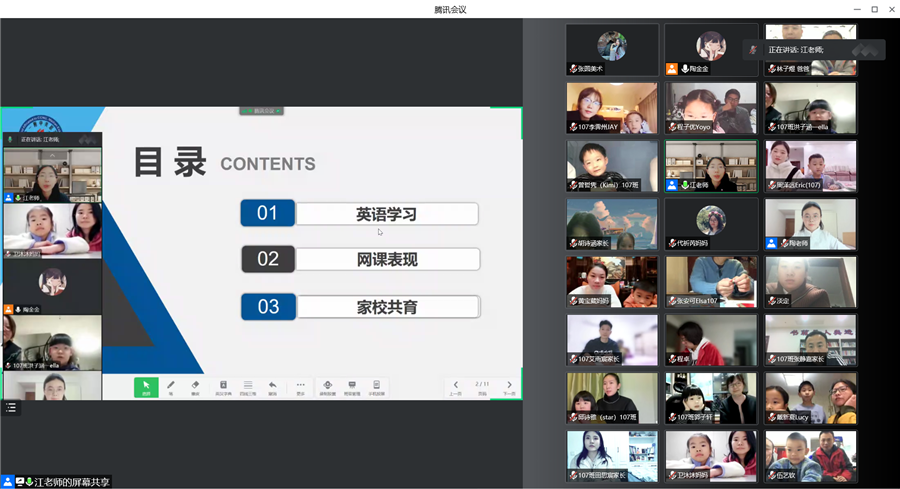Select 曾哲凭 (Kimi) 107班 video tile
The image size is (900, 489).
point(612,166)
